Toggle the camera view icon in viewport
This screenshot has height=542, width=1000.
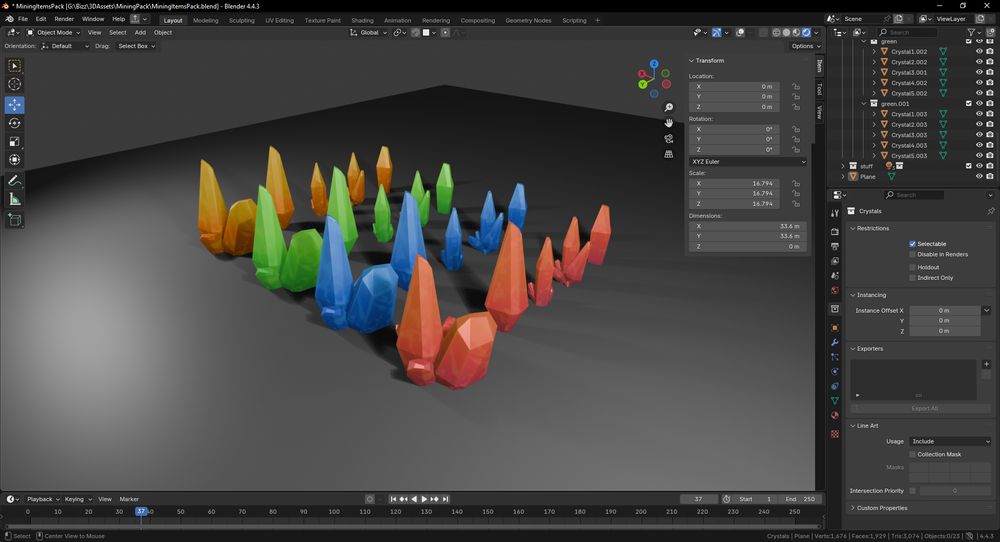pos(669,138)
